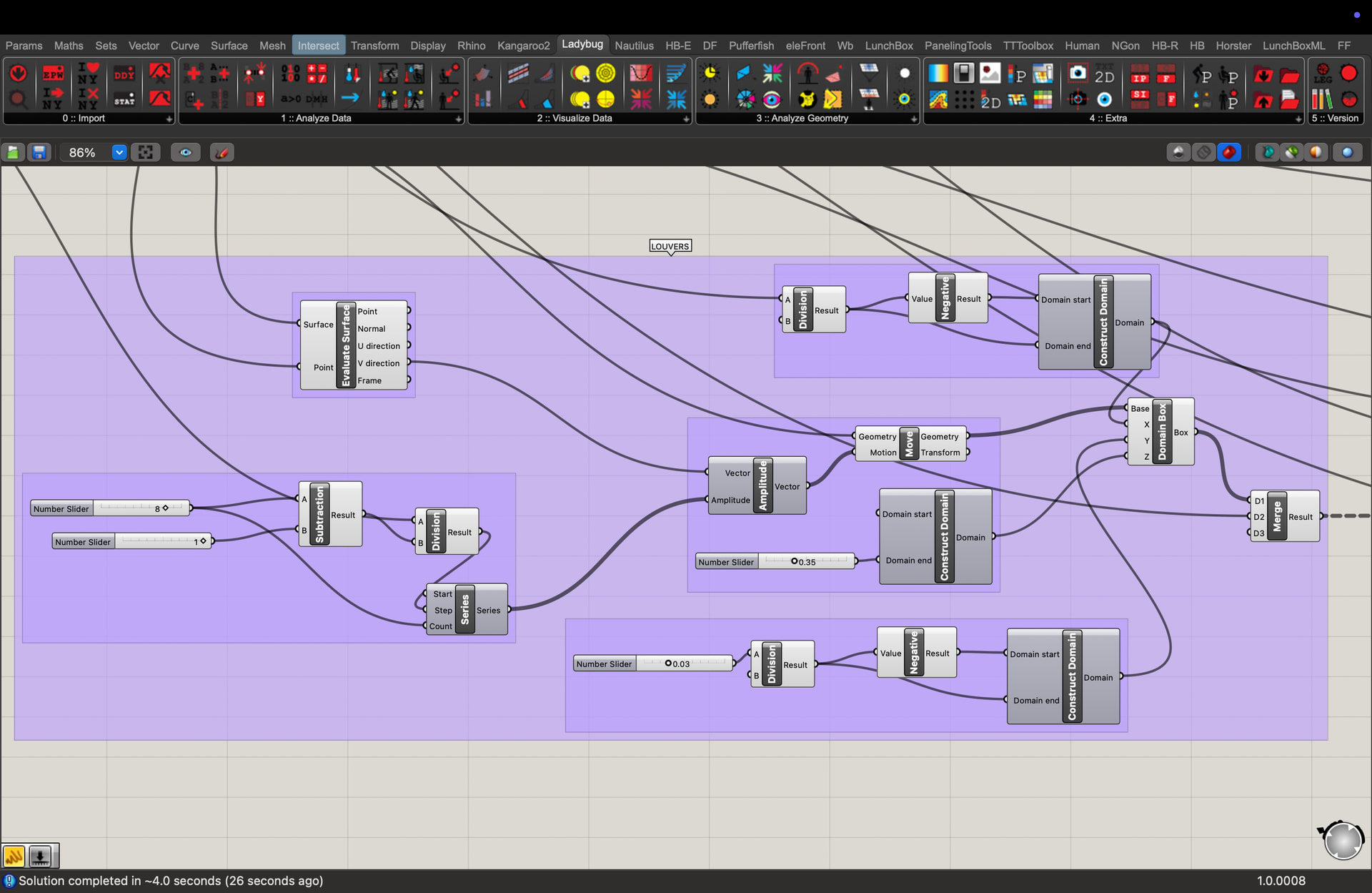This screenshot has width=1372, height=893.
Task: Select the gradient color legend icon
Action: [938, 74]
